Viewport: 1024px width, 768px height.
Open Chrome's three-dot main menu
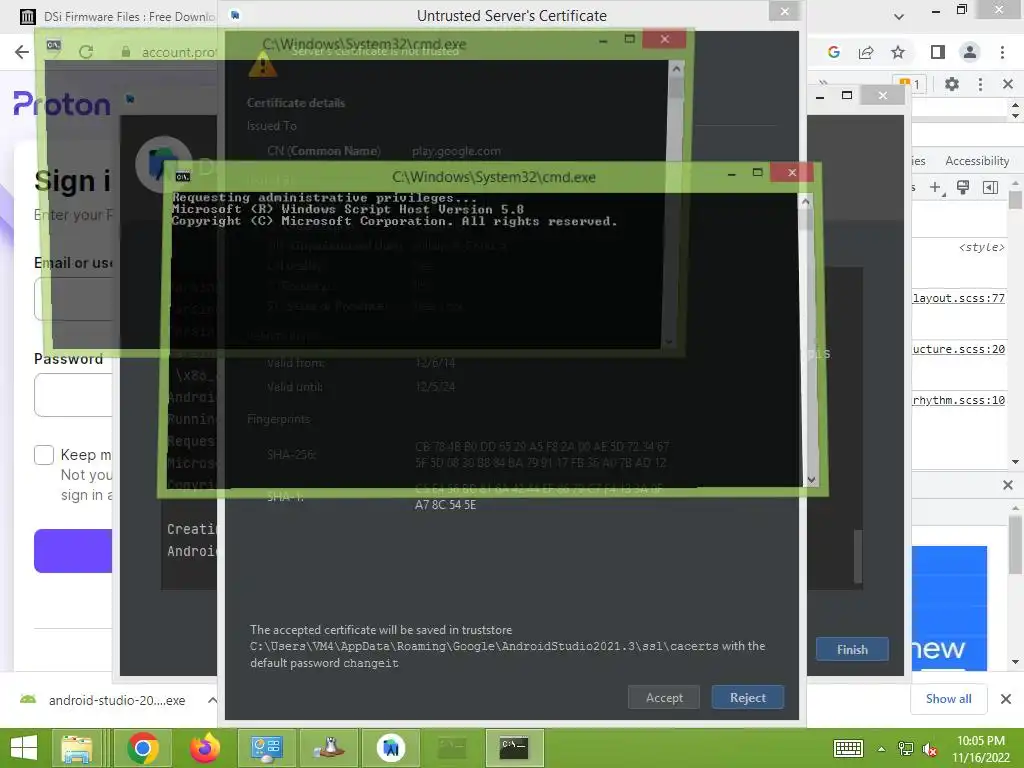[x=1002, y=52]
